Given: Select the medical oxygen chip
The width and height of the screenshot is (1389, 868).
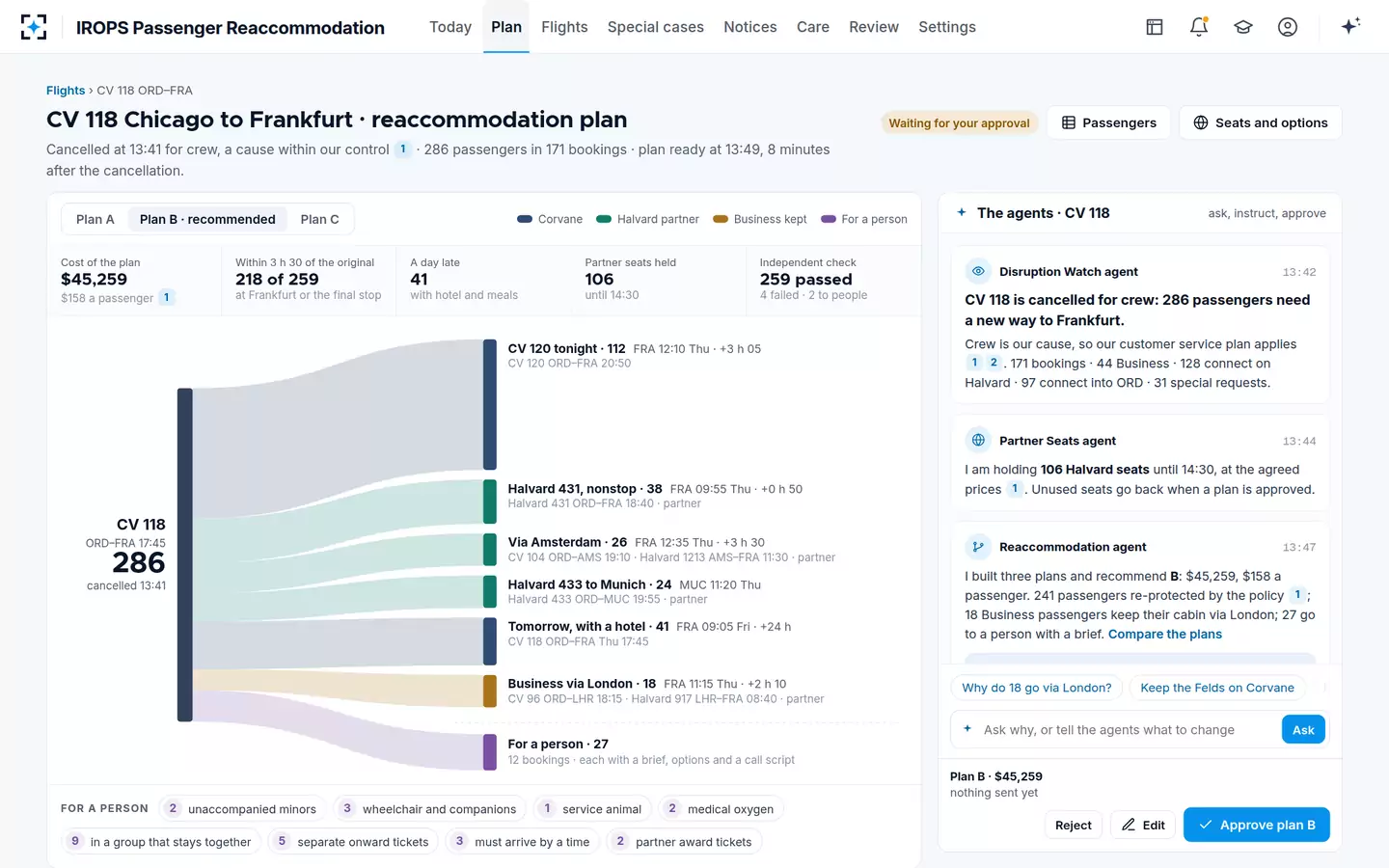Looking at the screenshot, I should pos(721,809).
